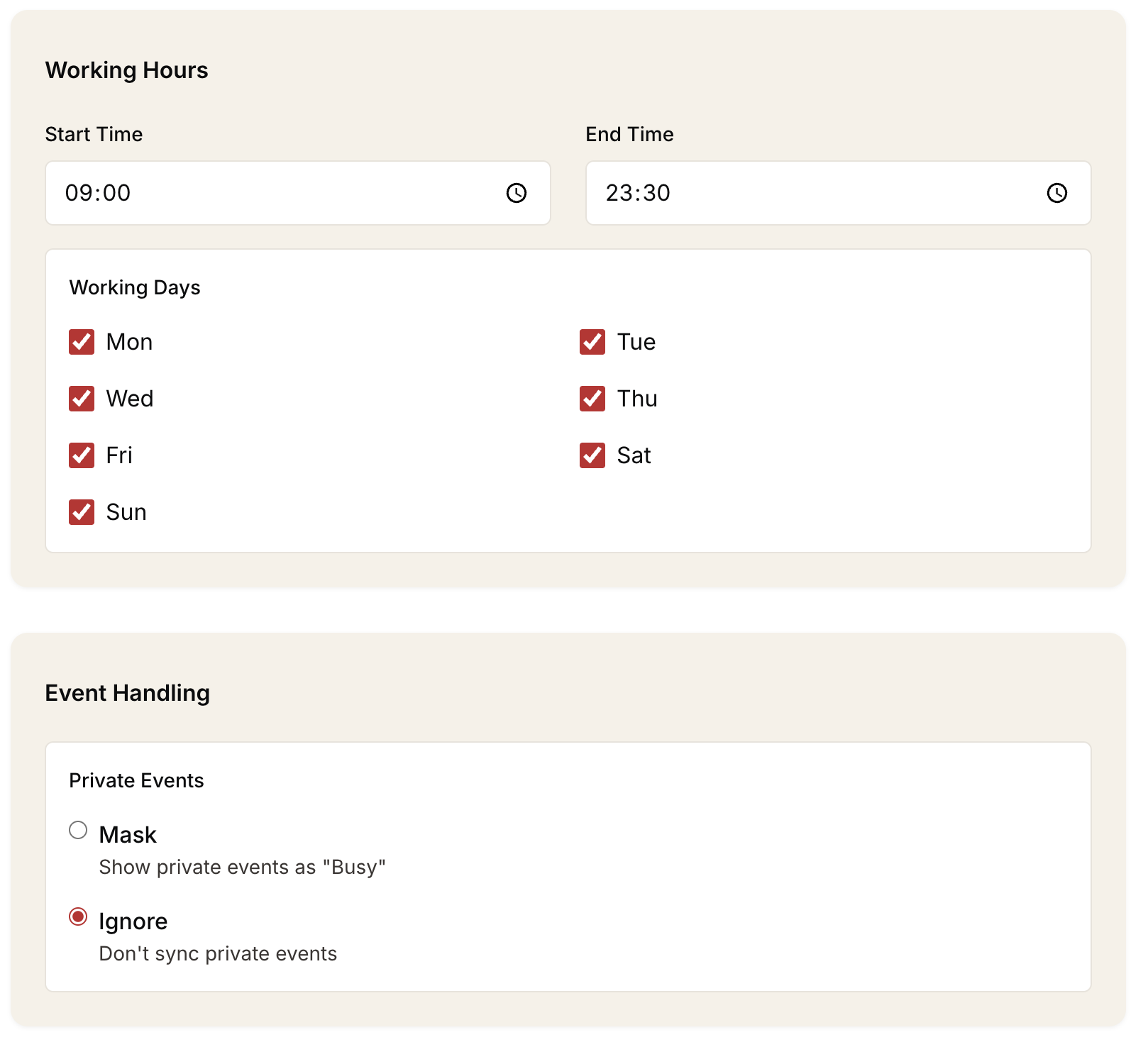Disable Wed as a working day
Viewport: 1148px width, 1047px height.
pos(81,398)
